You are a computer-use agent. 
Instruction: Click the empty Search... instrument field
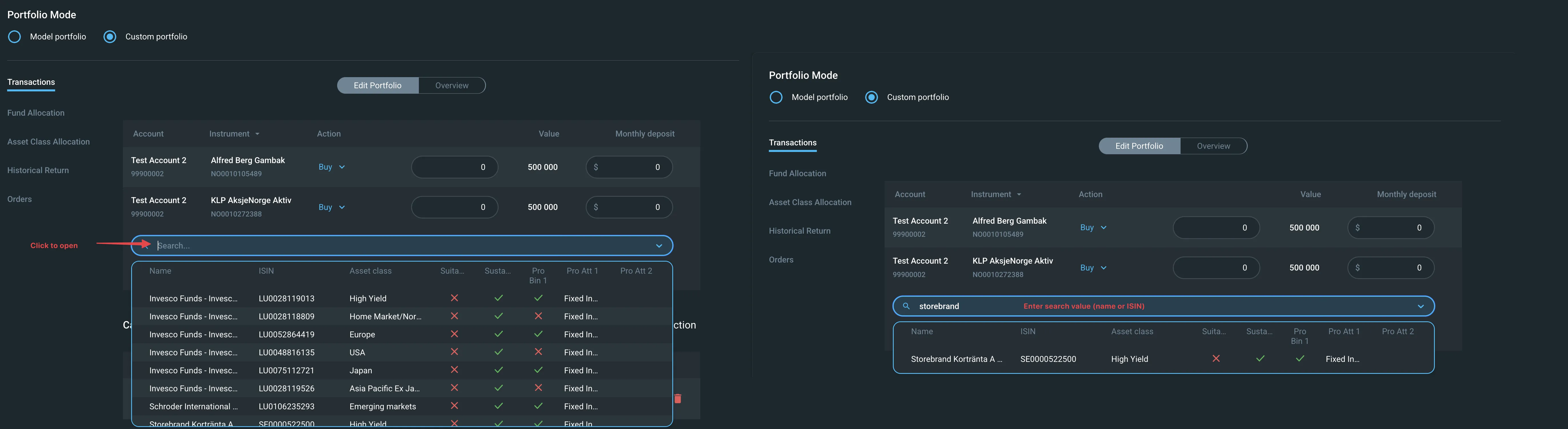[x=402, y=246]
